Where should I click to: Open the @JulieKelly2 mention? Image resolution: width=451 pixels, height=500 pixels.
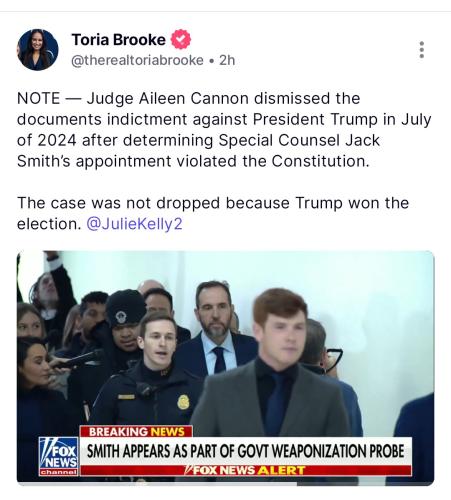pyautogui.click(x=134, y=224)
